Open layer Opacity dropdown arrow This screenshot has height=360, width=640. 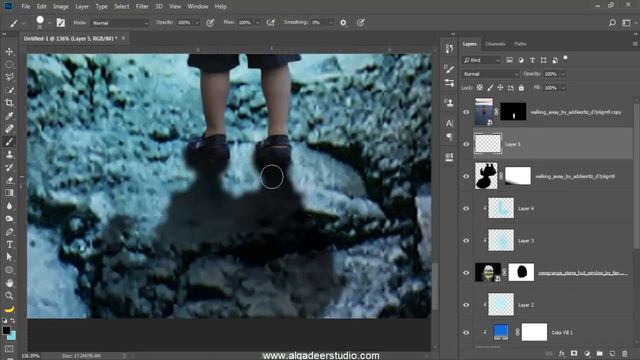(564, 74)
